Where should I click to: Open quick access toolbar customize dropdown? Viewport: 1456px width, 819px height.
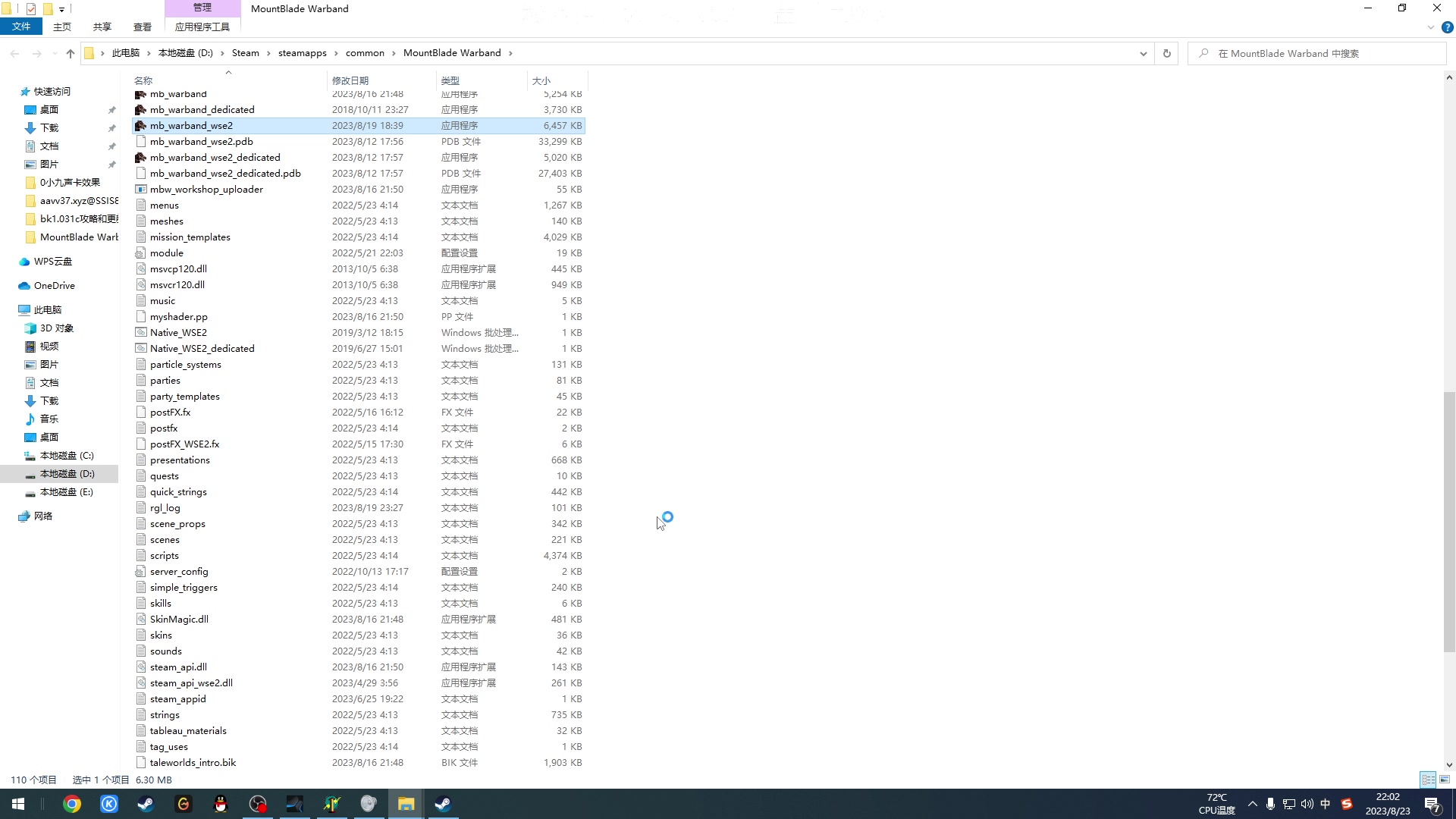[61, 9]
